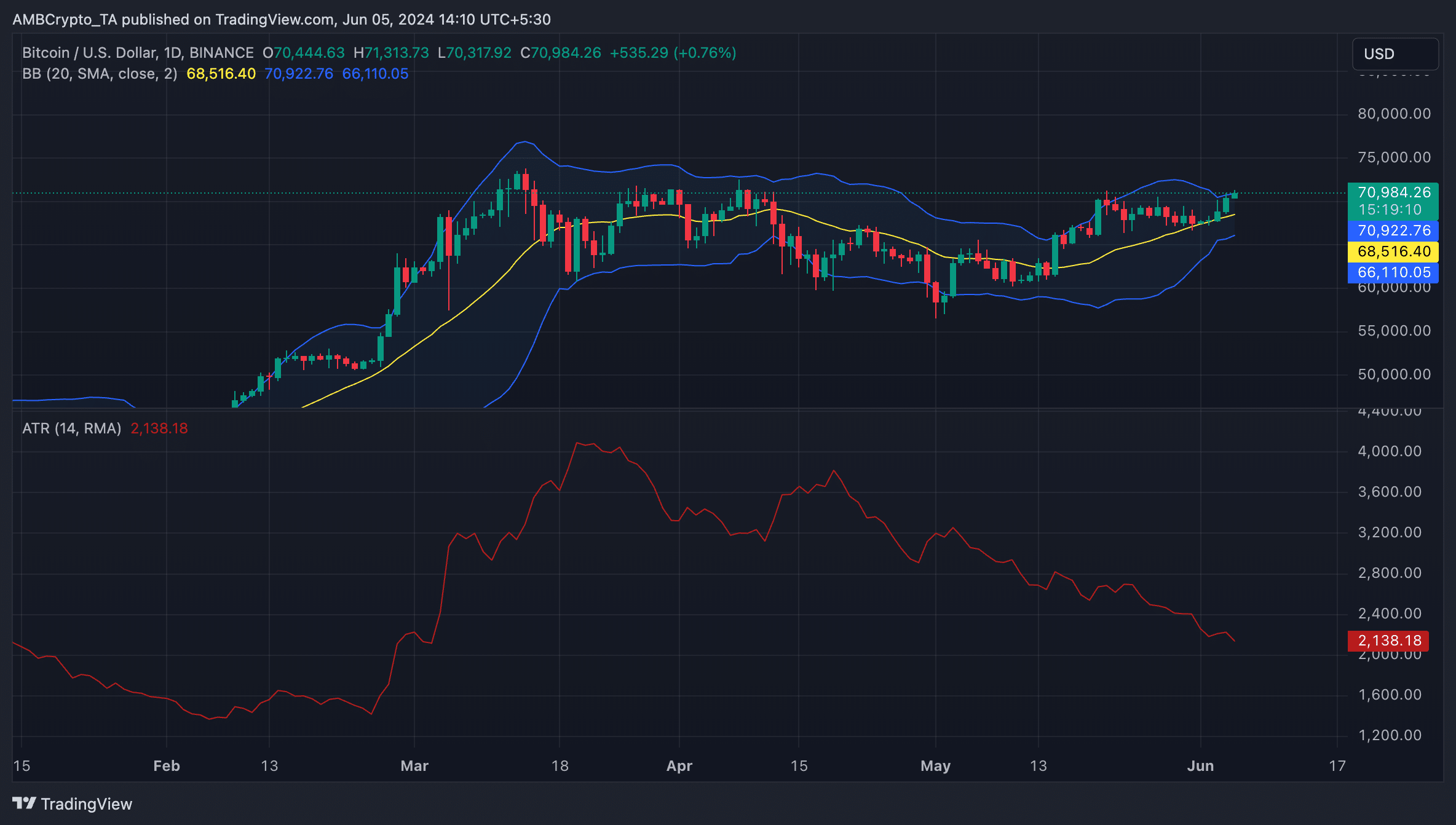Click the TradingView brand text
The width and height of the screenshot is (1456, 825).
pos(87,803)
